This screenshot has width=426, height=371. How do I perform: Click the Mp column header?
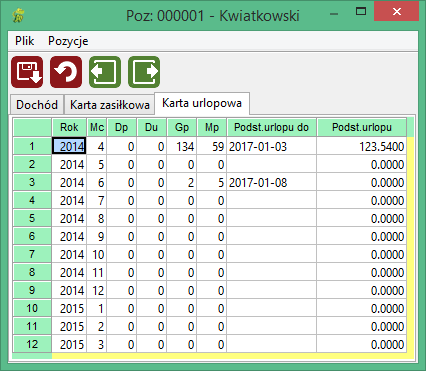(212, 127)
